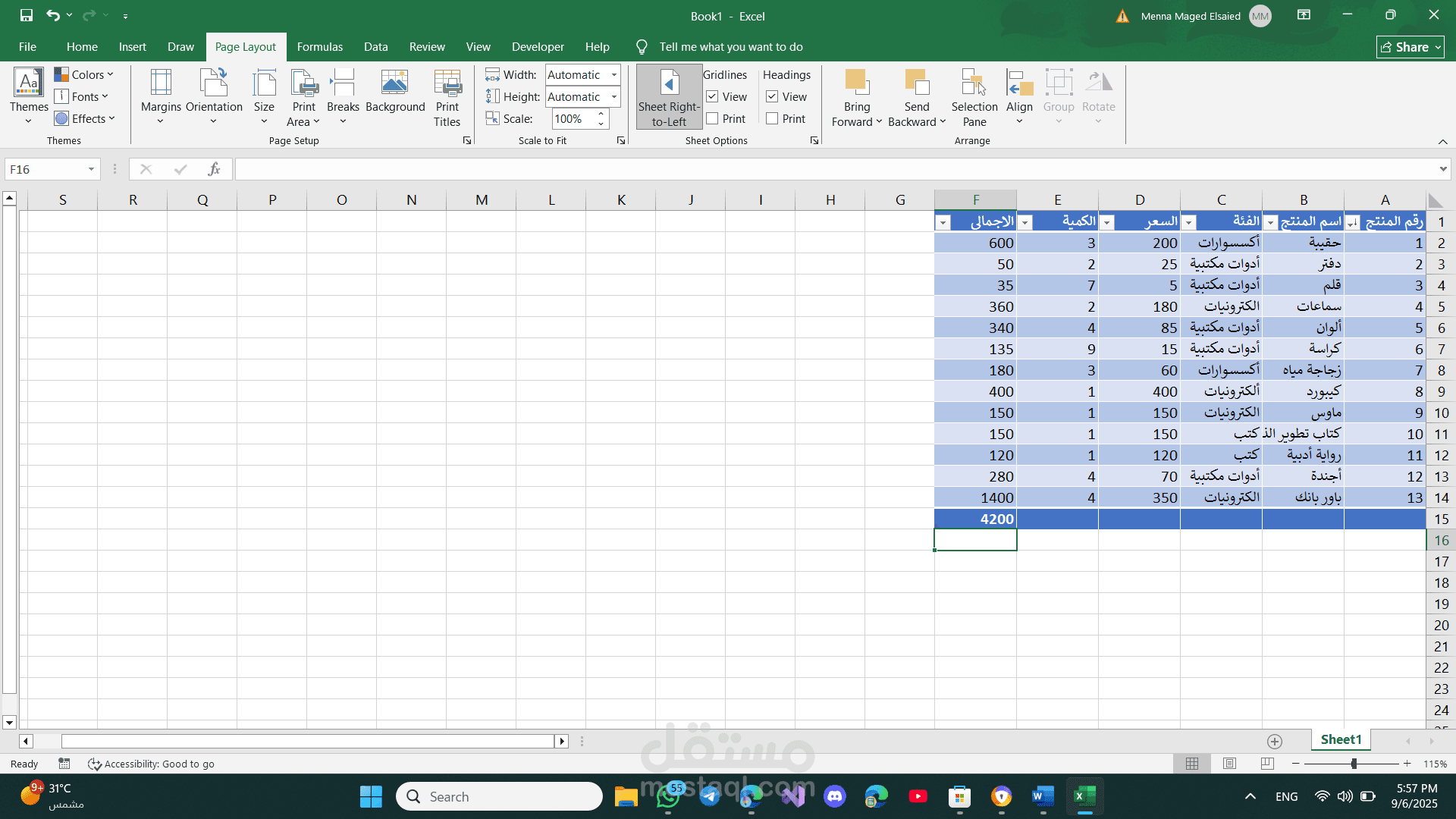Click the zoom in plus button
The image size is (1456, 819).
click(x=1407, y=764)
